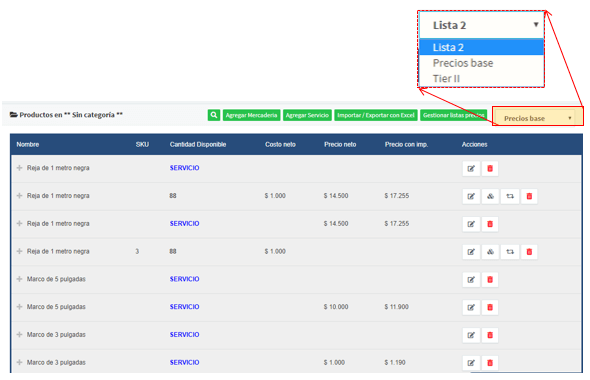Viewport: 590px width, 380px height.
Task: Edit the Reja row with price $ 14.500 and 88 units
Action: [x=471, y=196]
